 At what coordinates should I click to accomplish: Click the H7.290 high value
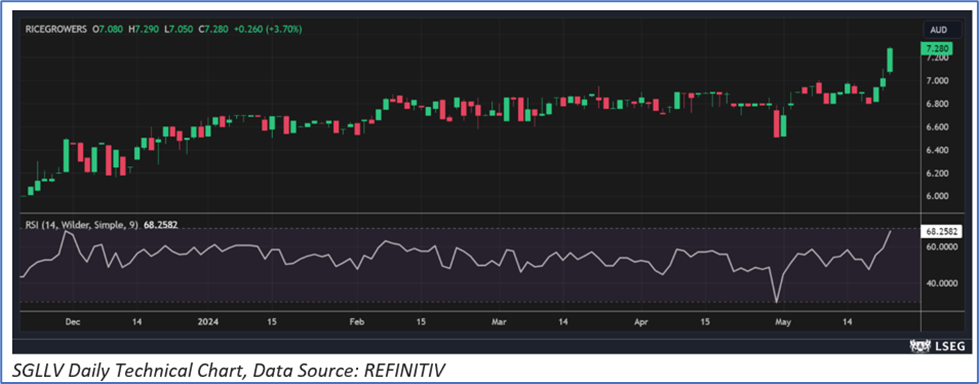pos(144,29)
